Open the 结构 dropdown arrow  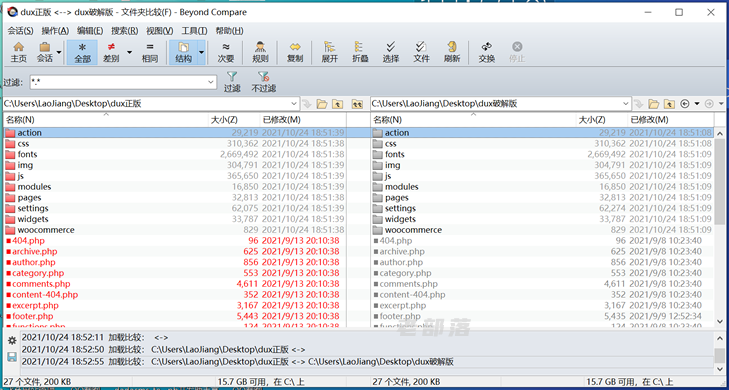point(201,52)
